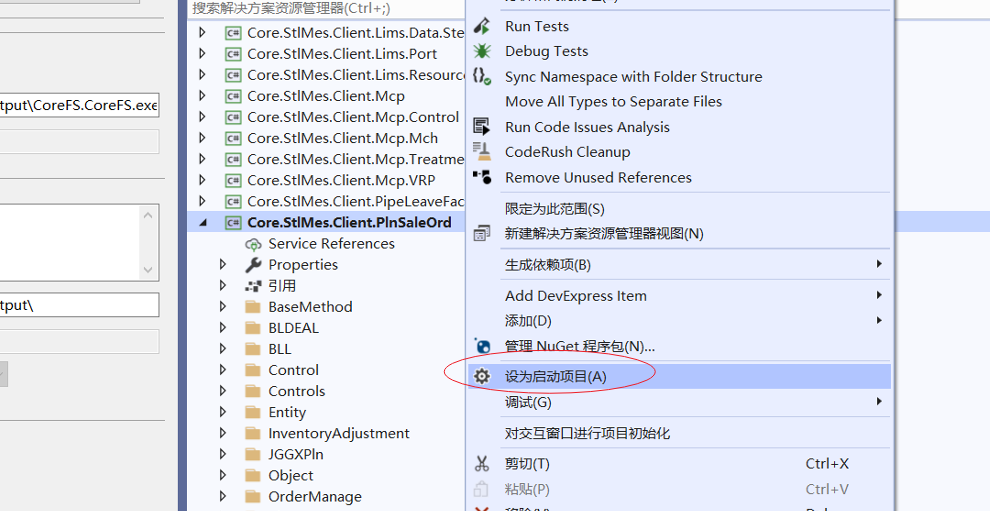Click the gear icon for 设为启动项目
Screen dimensions: 990x511
point(482,376)
